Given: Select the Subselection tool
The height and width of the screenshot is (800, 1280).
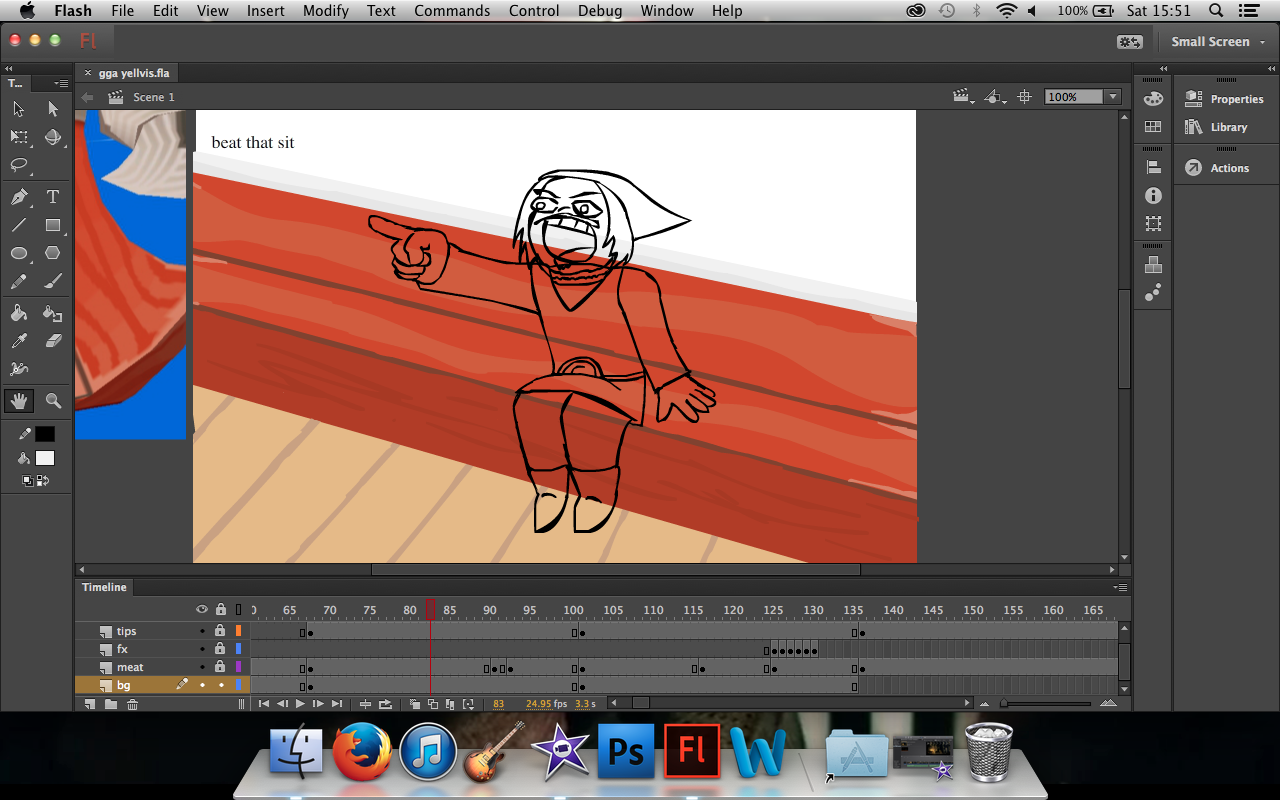Looking at the screenshot, I should (x=53, y=109).
